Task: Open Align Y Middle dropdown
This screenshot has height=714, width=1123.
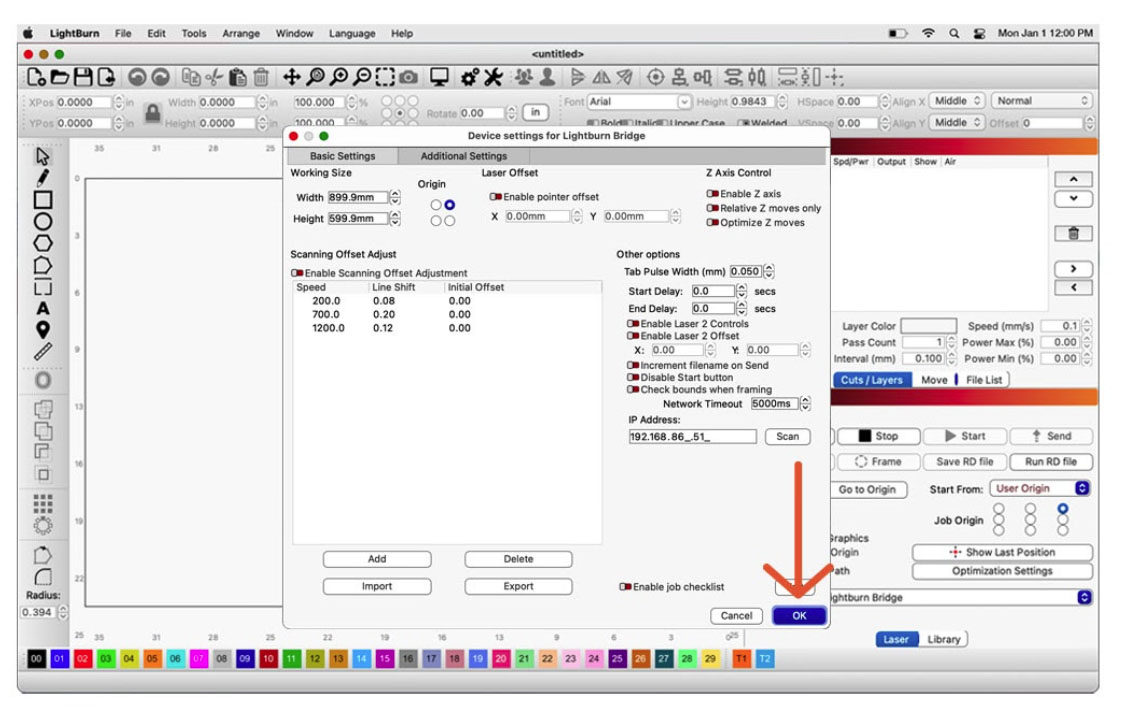Action: tap(957, 122)
